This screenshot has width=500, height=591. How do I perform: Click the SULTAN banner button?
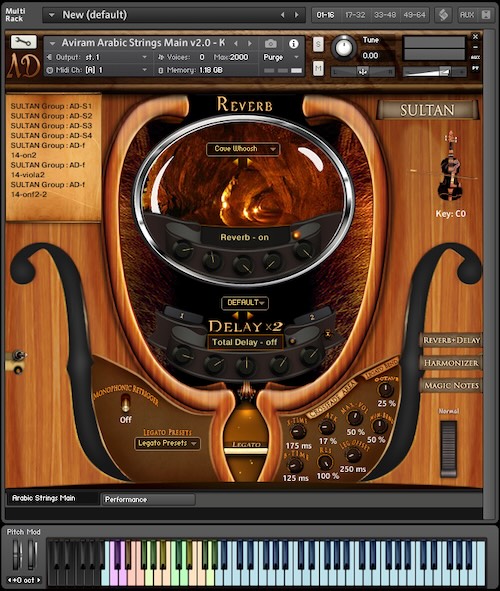pyautogui.click(x=427, y=110)
